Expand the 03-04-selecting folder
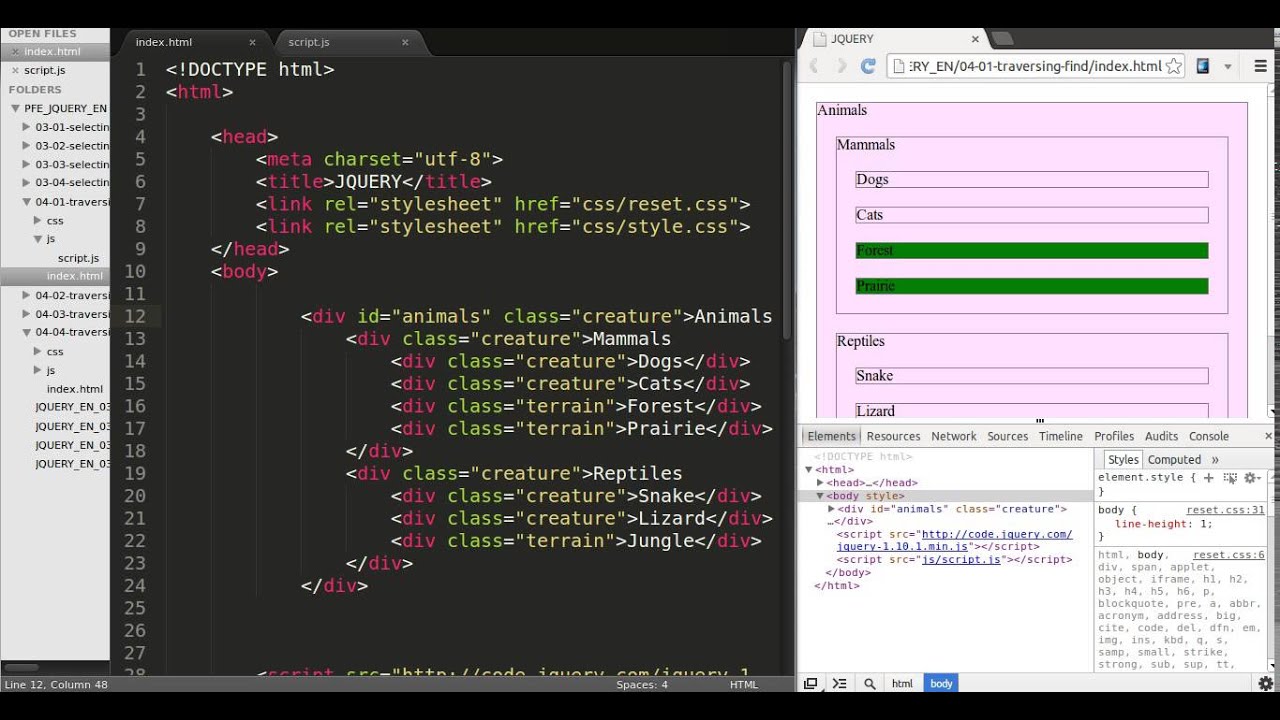 26,183
